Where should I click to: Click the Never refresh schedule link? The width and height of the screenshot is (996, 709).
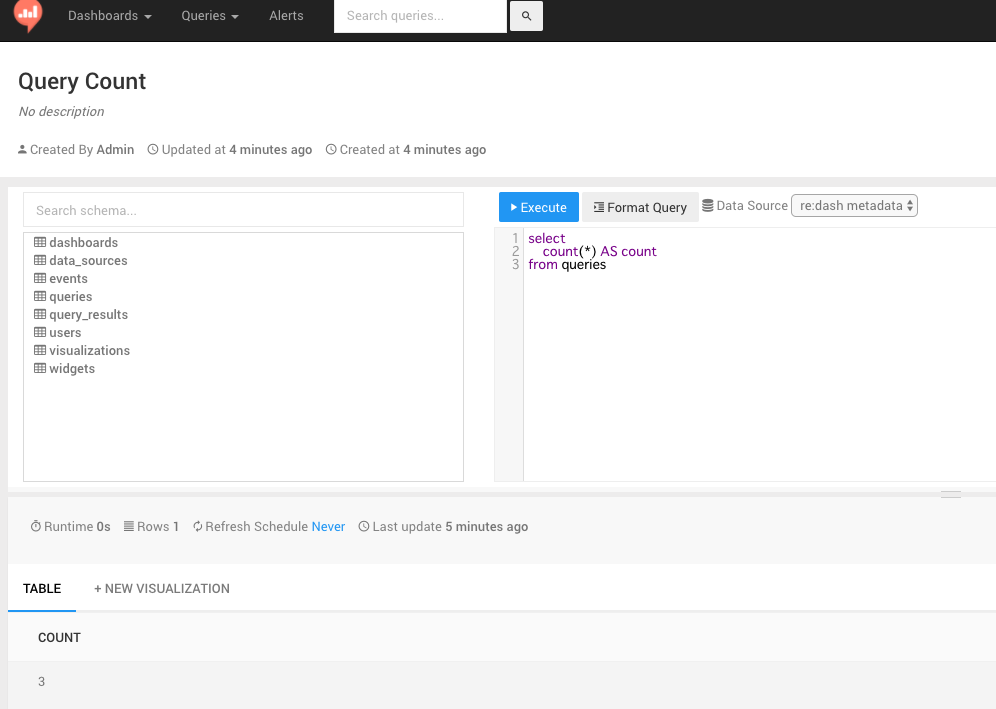point(328,526)
